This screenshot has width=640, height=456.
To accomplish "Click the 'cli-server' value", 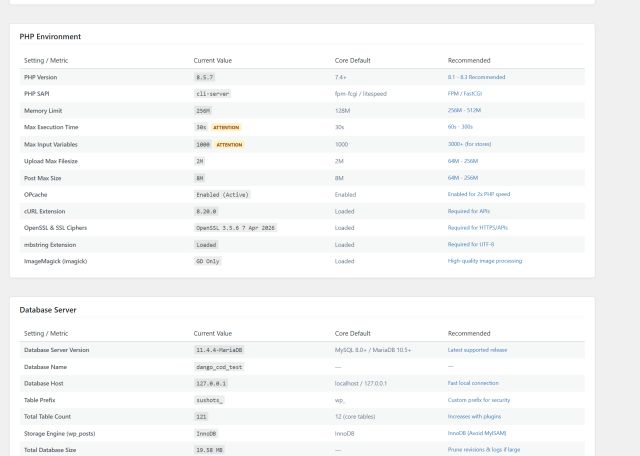I will (213, 94).
